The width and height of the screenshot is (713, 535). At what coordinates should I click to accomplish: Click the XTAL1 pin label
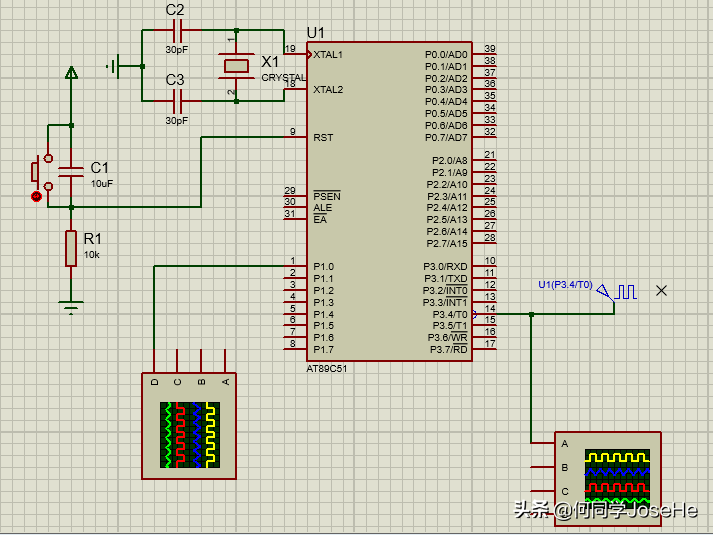coord(328,55)
